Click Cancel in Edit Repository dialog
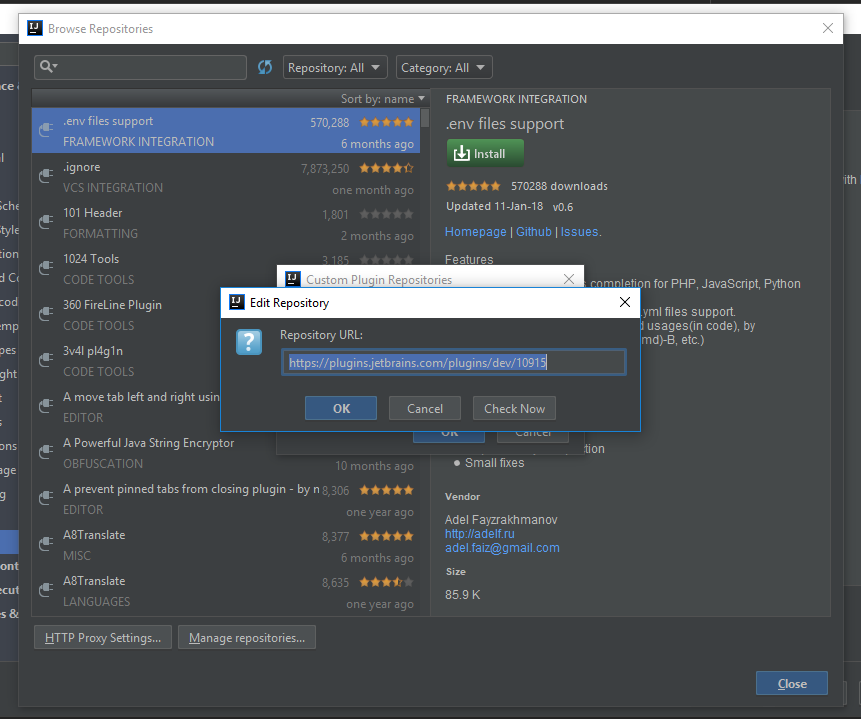 click(x=425, y=408)
